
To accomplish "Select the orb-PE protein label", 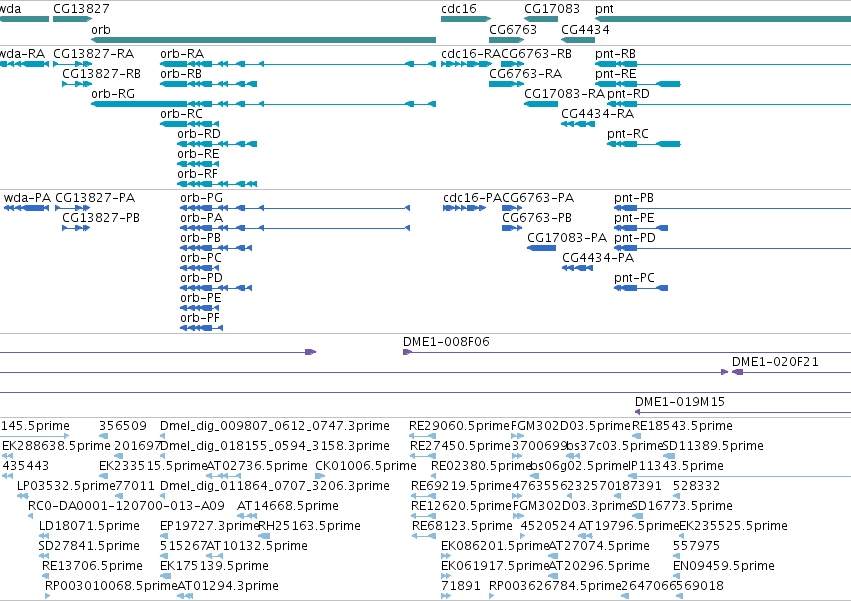I will point(201,298).
